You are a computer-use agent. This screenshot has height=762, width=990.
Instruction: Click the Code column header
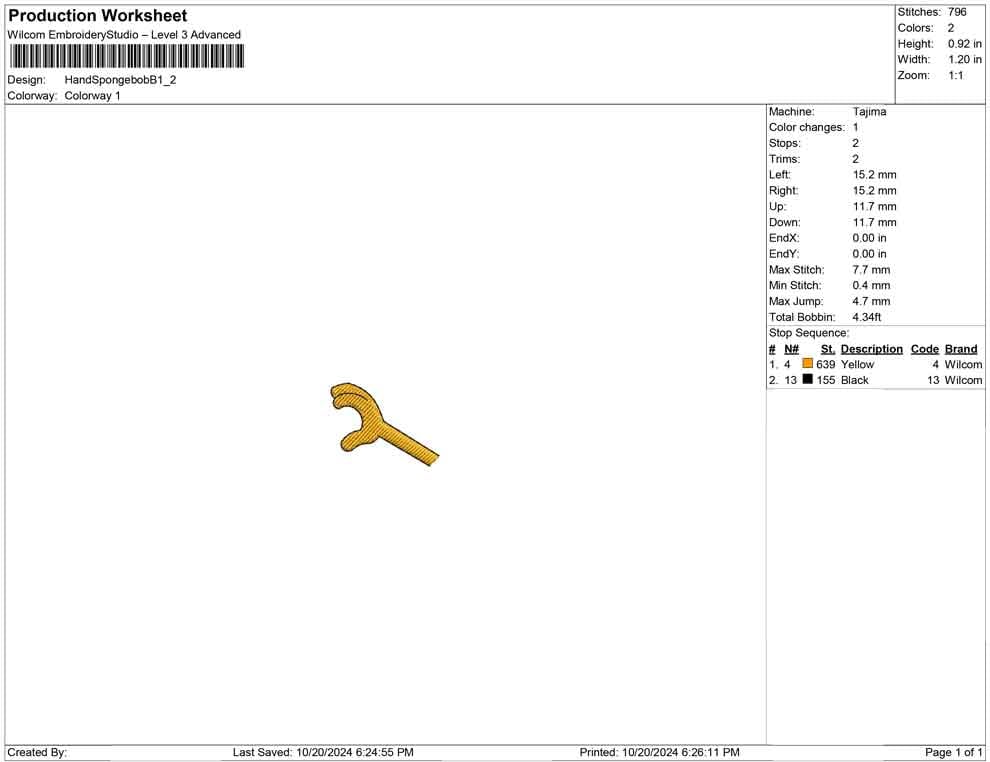[x=924, y=349]
